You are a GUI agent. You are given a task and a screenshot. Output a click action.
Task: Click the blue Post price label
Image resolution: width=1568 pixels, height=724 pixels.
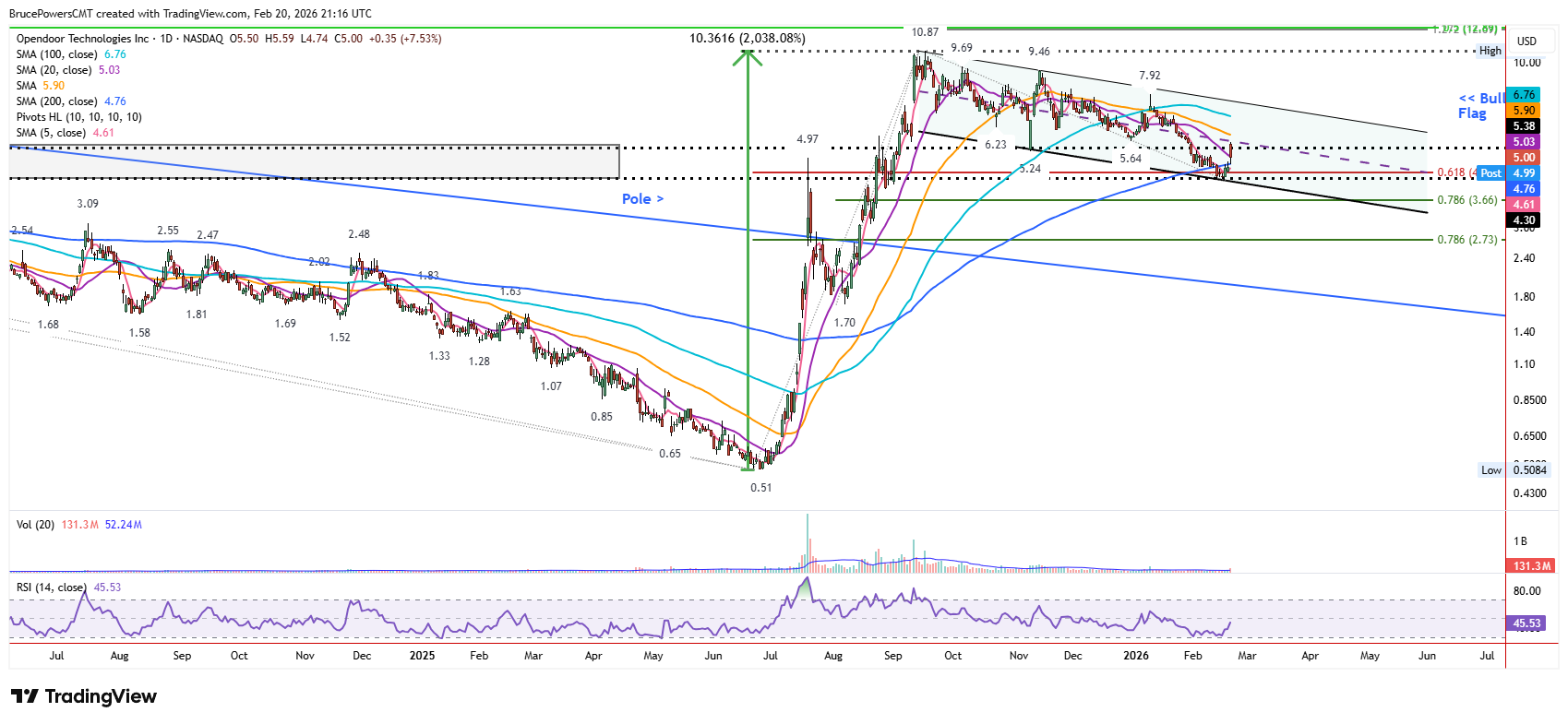coord(1491,173)
